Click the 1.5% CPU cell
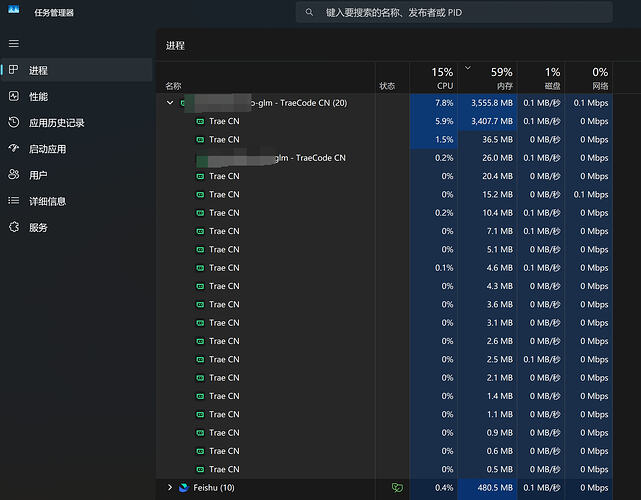This screenshot has height=500, width=641. (434, 139)
